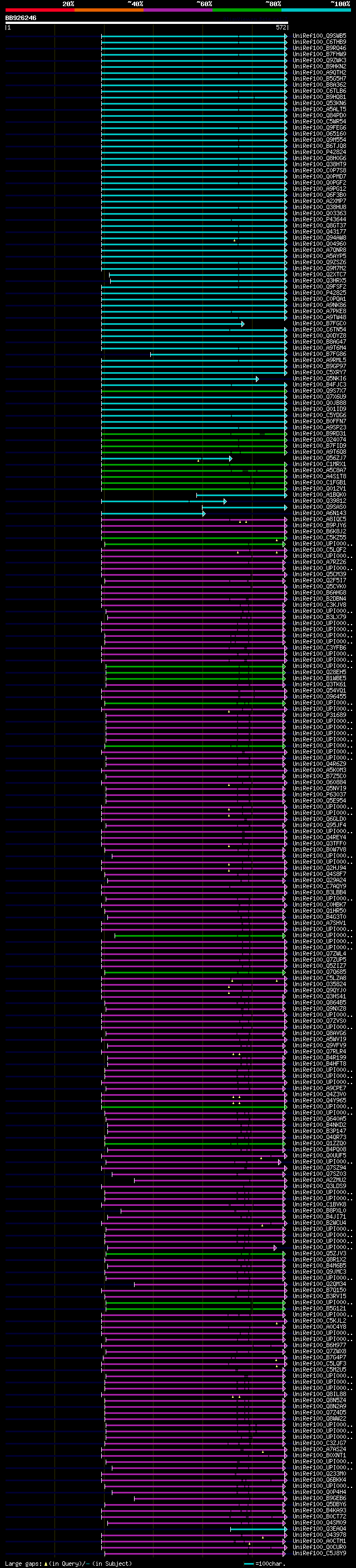Click the green ~80% identity legend segment
Viewport: 356px width, 1568px height.
[x=247, y=10]
